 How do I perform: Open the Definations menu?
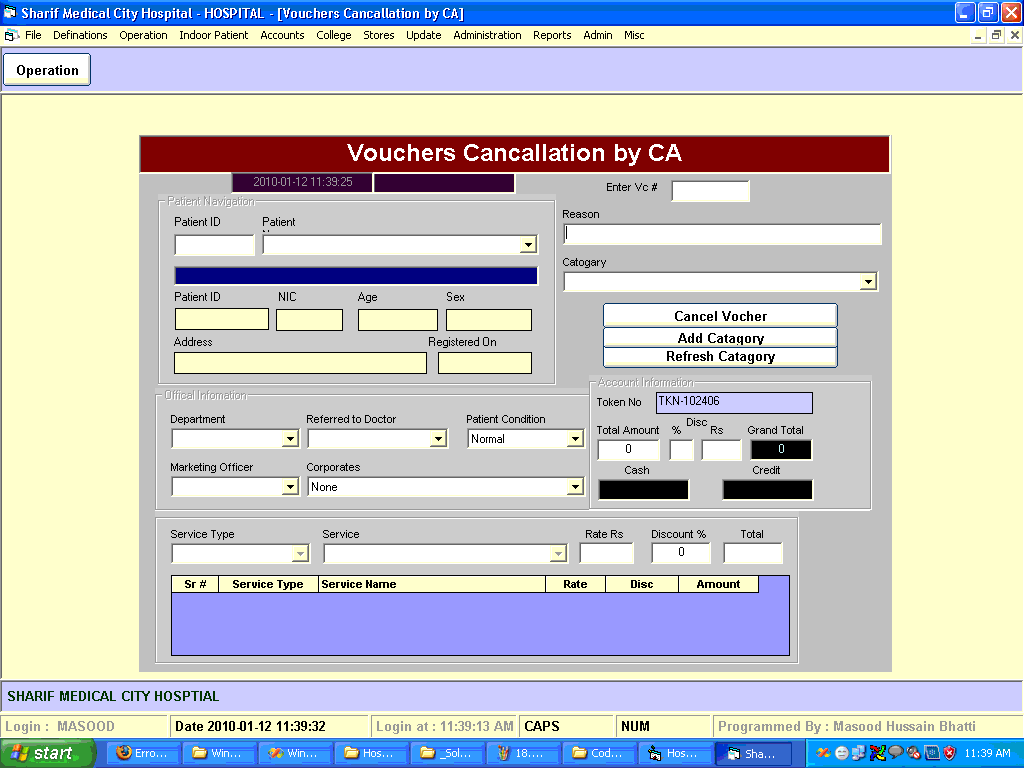tap(80, 35)
